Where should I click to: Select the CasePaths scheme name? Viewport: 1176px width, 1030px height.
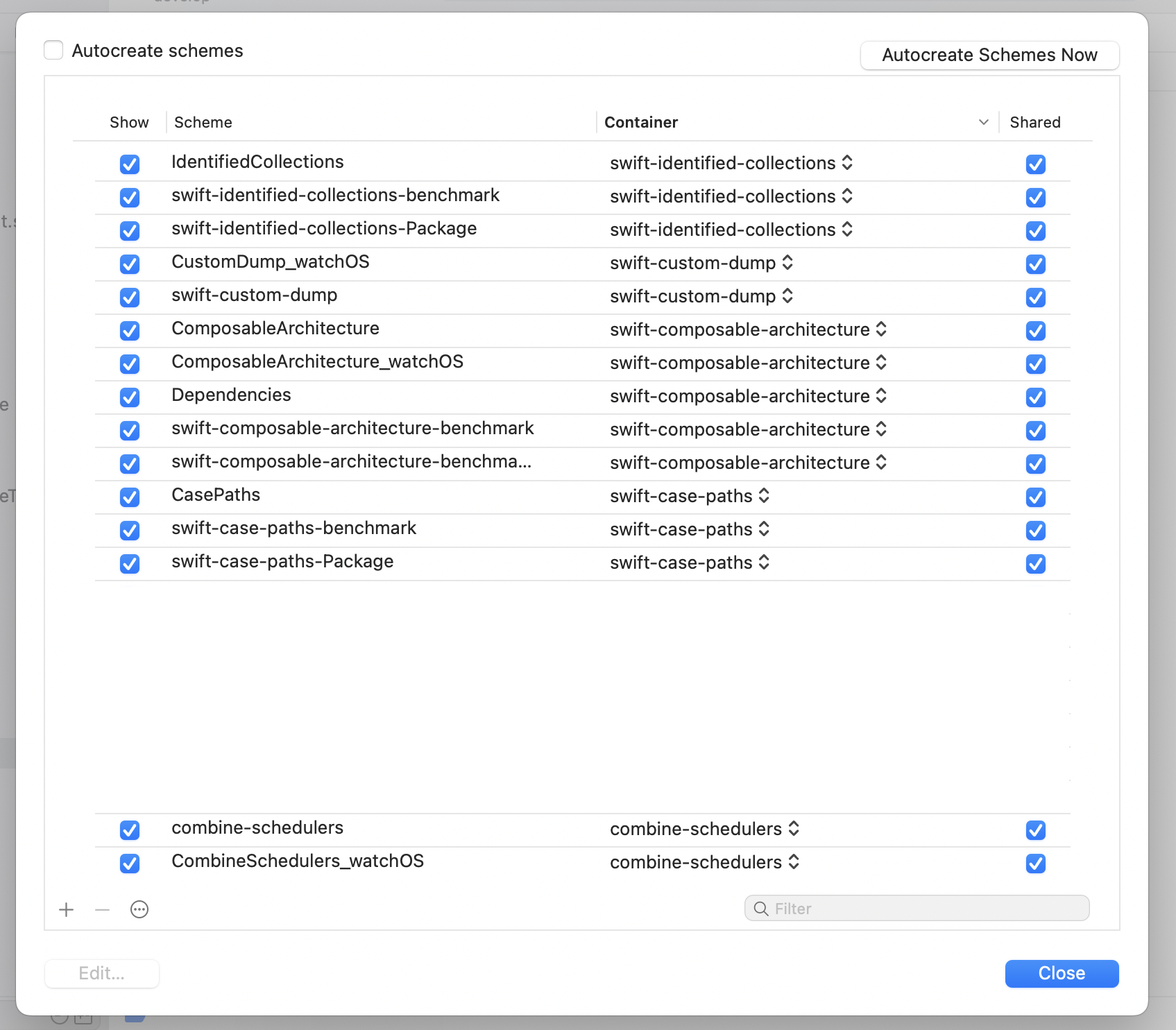[216, 495]
